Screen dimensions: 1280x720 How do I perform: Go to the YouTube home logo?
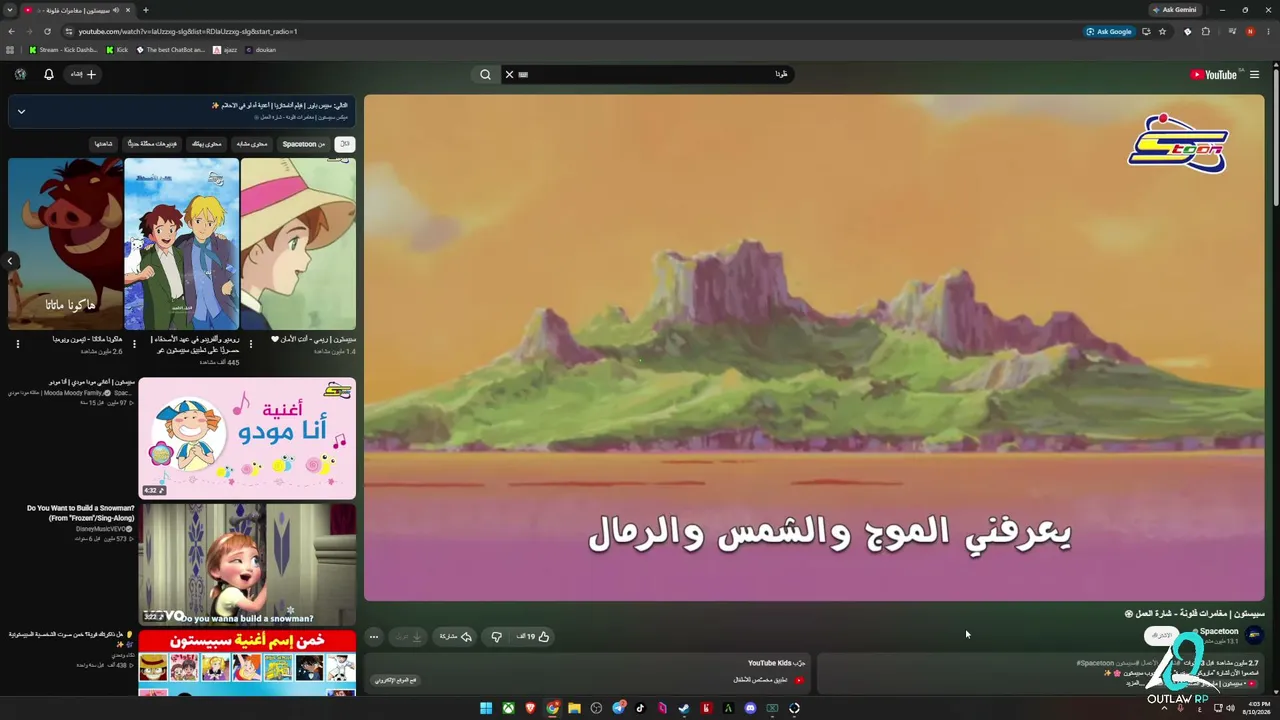[1215, 74]
